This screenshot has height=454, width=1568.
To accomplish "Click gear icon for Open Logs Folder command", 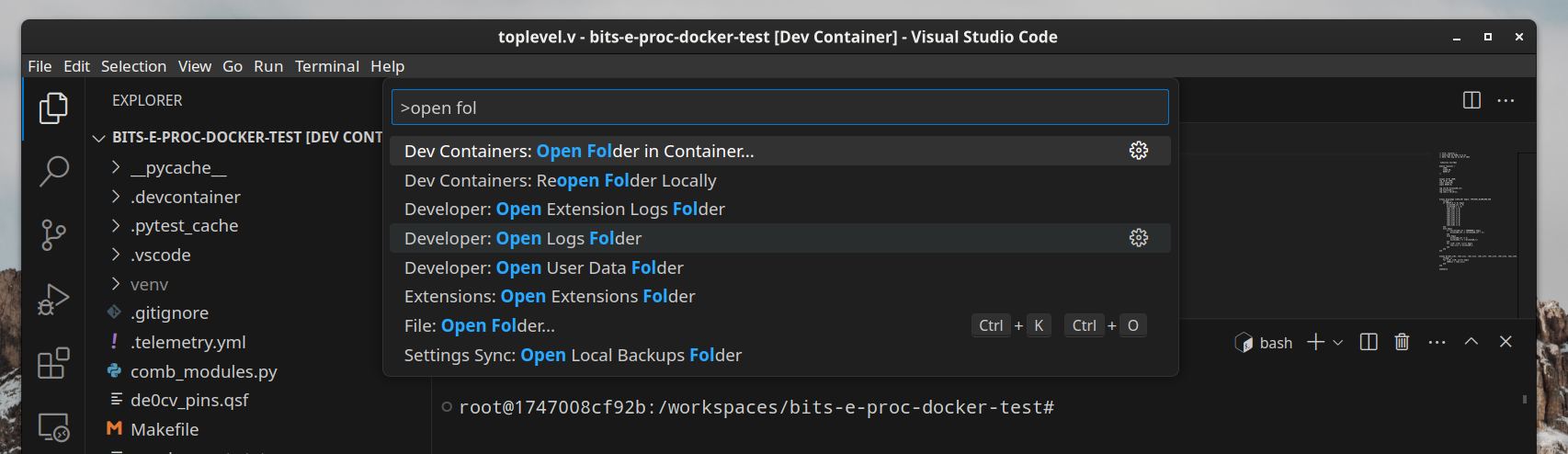I will pos(1139,238).
